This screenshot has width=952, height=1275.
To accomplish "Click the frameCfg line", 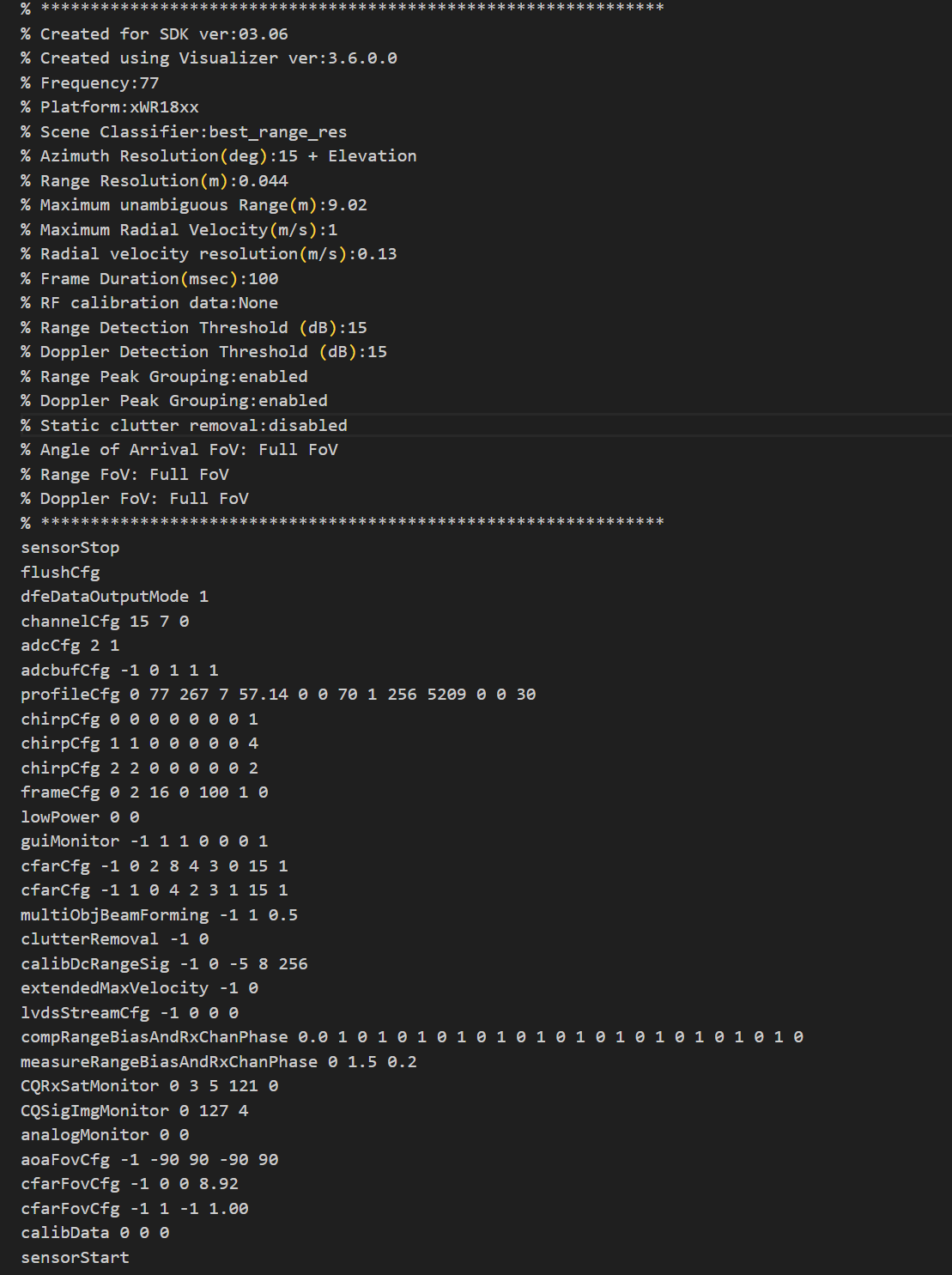I will pyautogui.click(x=144, y=792).
